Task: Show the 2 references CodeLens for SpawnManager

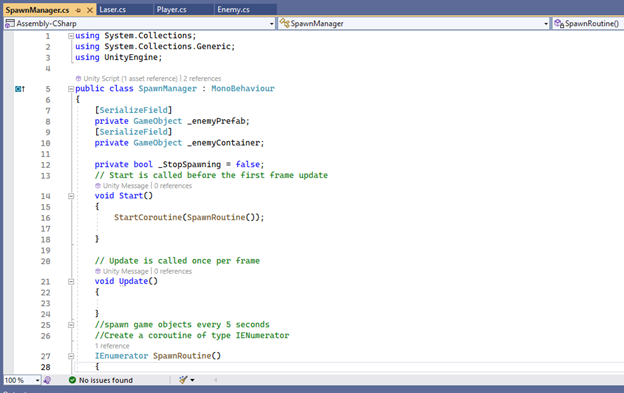Action: 202,78
